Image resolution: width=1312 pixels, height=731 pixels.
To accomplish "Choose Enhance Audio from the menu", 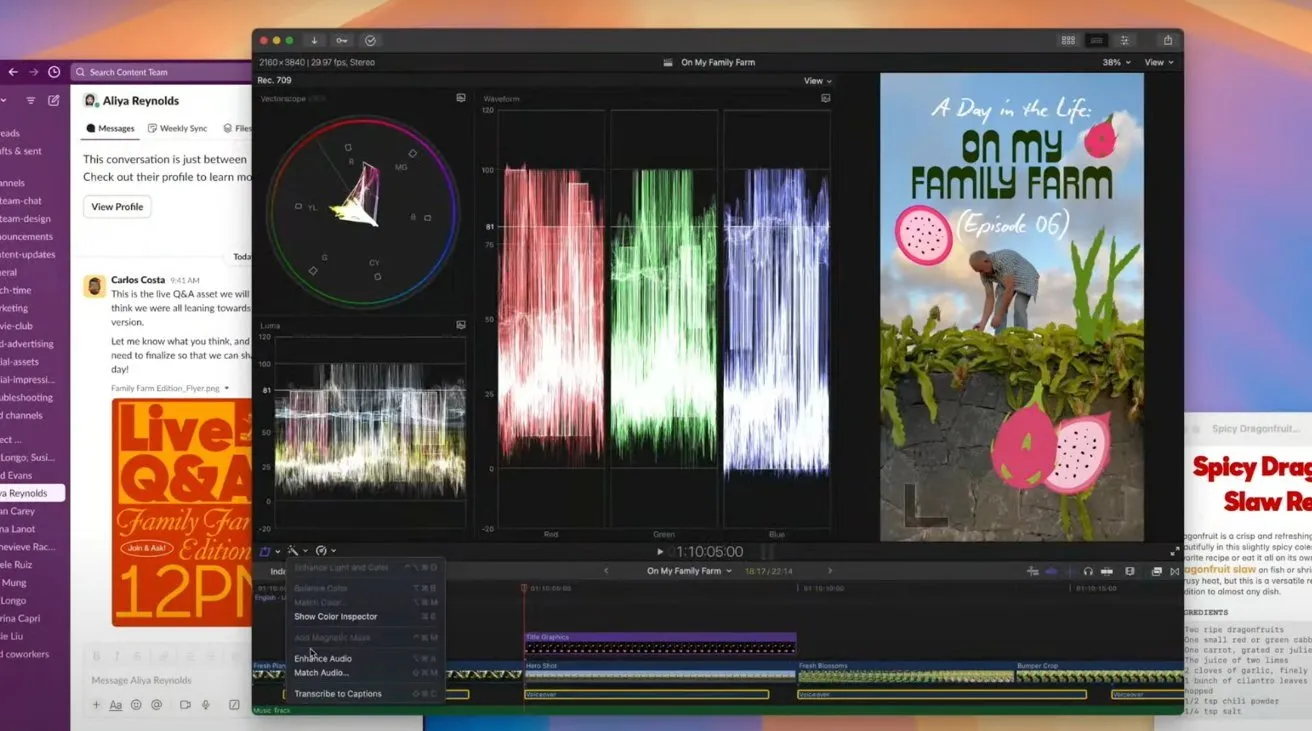I will click(322, 659).
